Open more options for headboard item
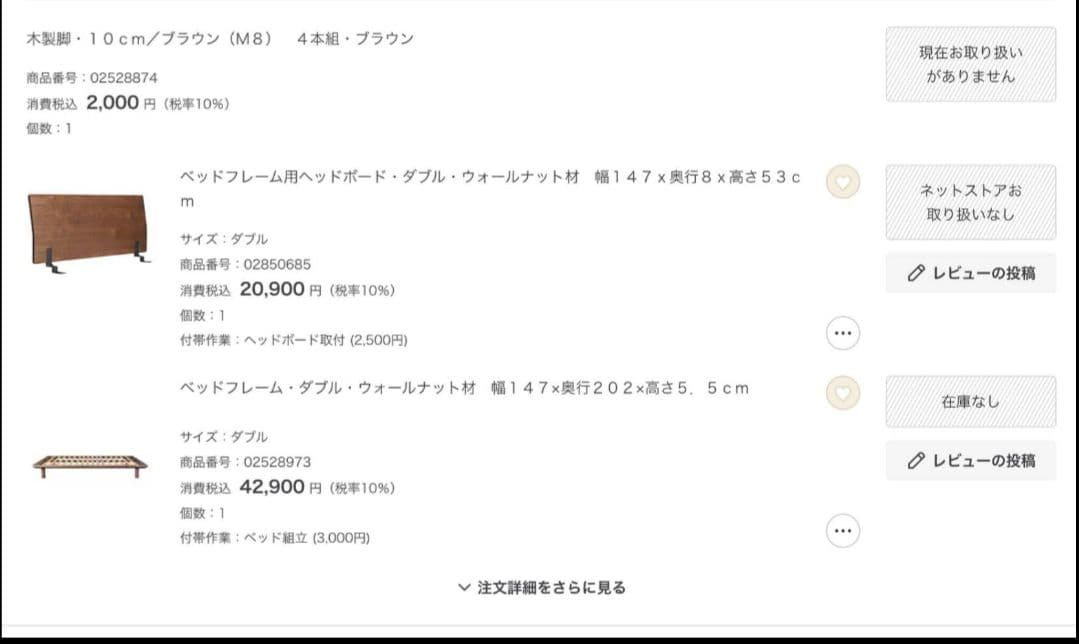The image size is (1079, 644). [842, 333]
